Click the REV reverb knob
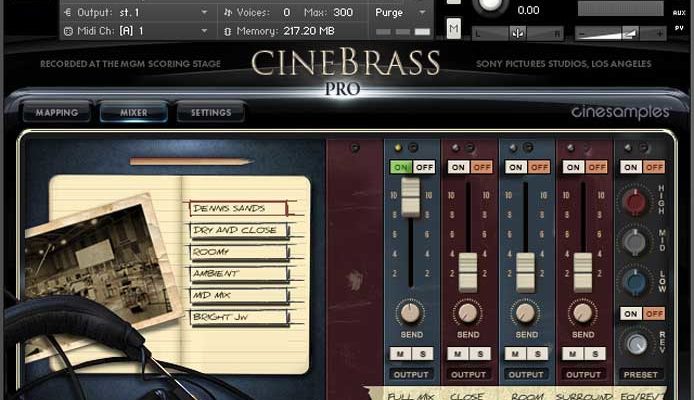The height and width of the screenshot is (400, 694). pyautogui.click(x=637, y=343)
